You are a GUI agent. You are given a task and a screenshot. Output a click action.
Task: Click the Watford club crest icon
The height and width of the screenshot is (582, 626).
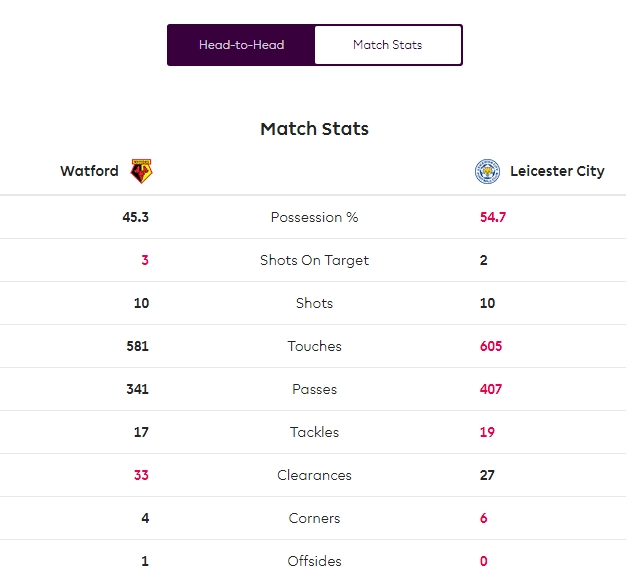[x=141, y=171]
